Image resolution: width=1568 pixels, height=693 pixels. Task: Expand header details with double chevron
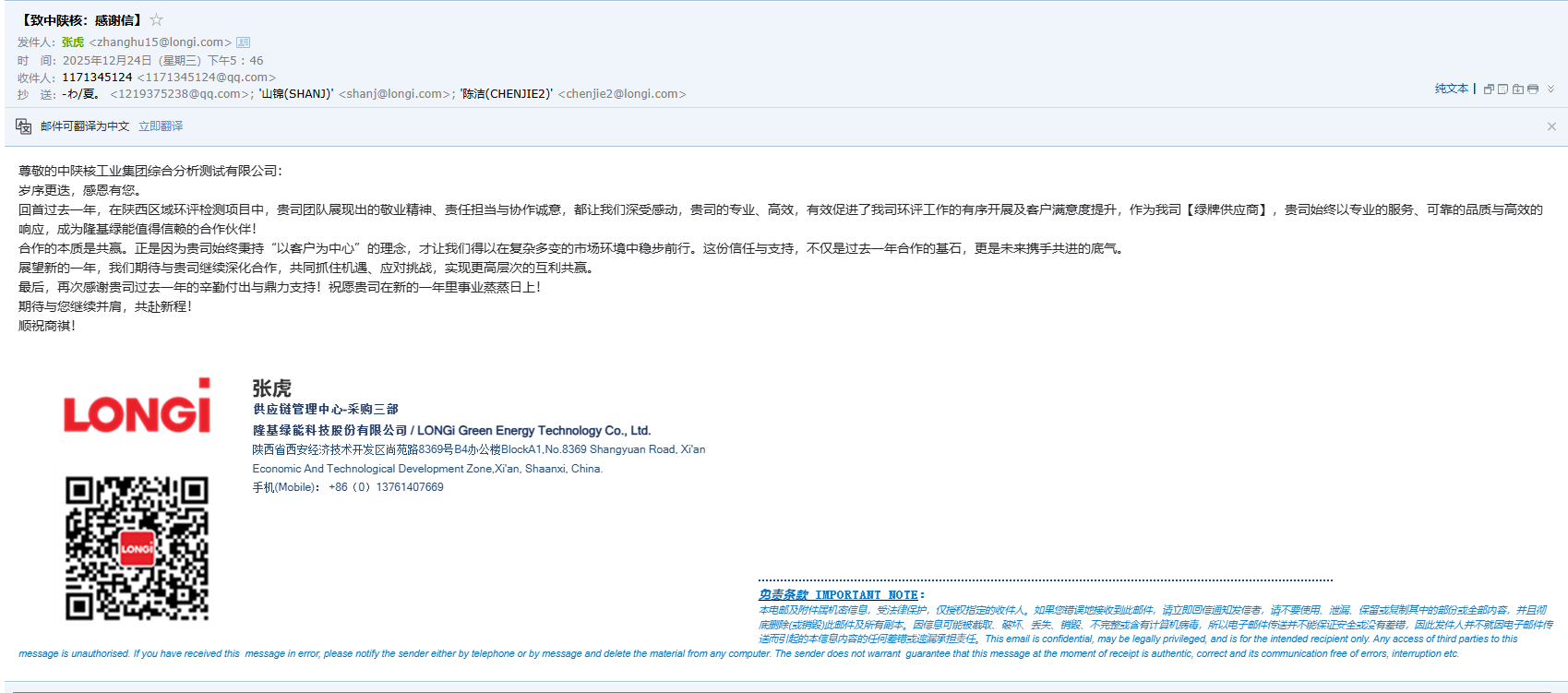1550,89
